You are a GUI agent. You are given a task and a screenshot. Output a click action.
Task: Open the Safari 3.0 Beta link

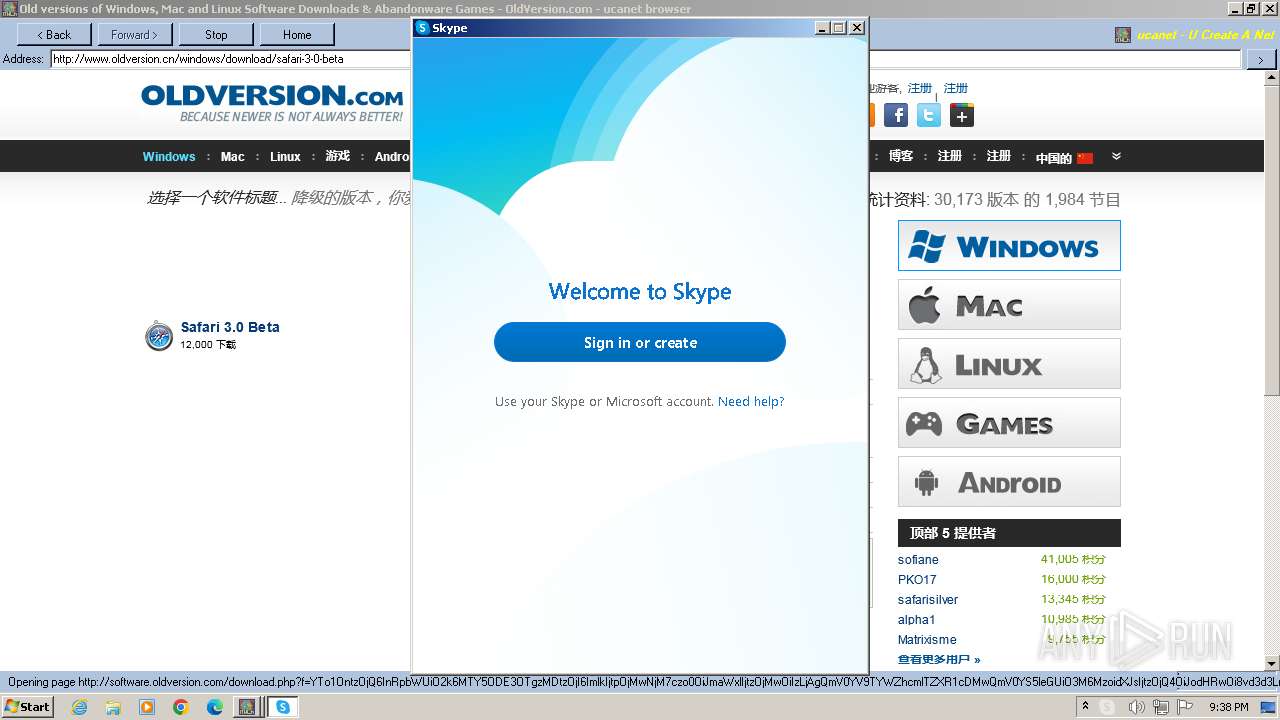pyautogui.click(x=230, y=327)
